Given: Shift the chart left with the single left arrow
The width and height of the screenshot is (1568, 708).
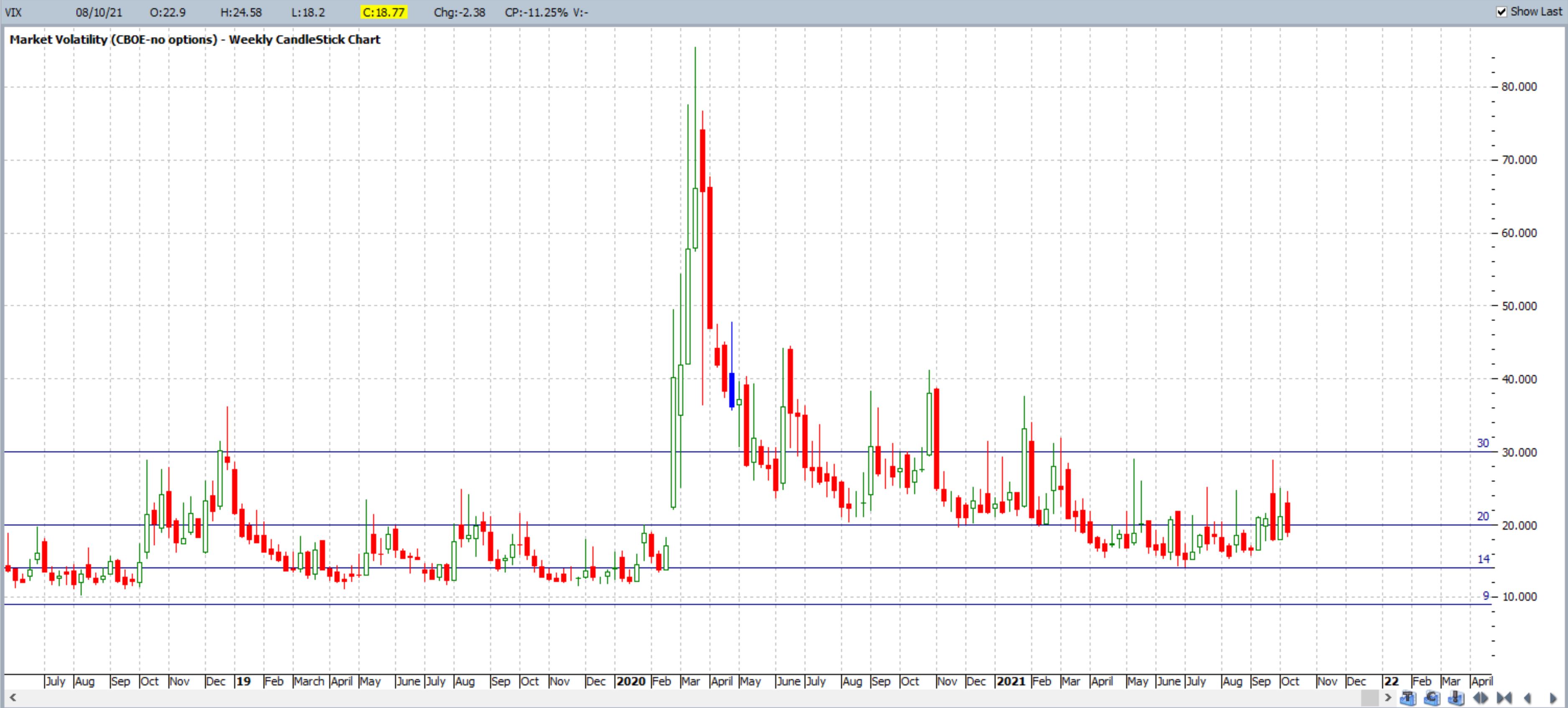Looking at the screenshot, I should 1527,698.
